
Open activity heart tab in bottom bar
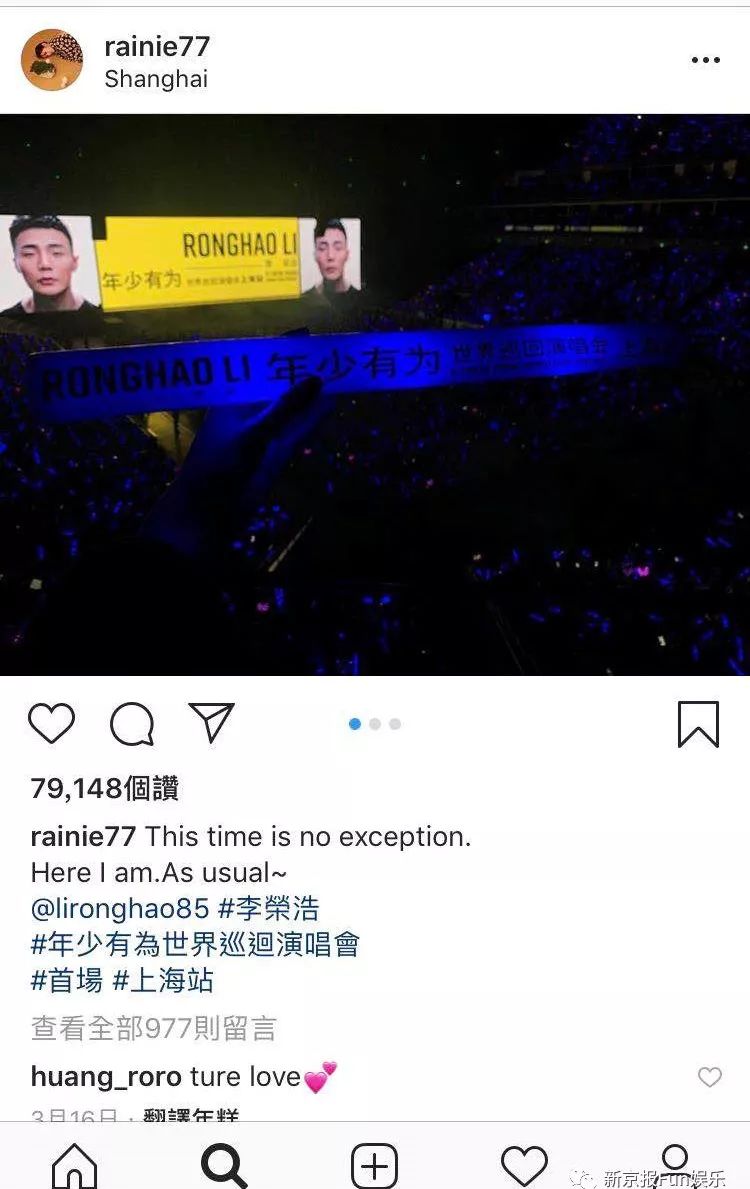524,1165
